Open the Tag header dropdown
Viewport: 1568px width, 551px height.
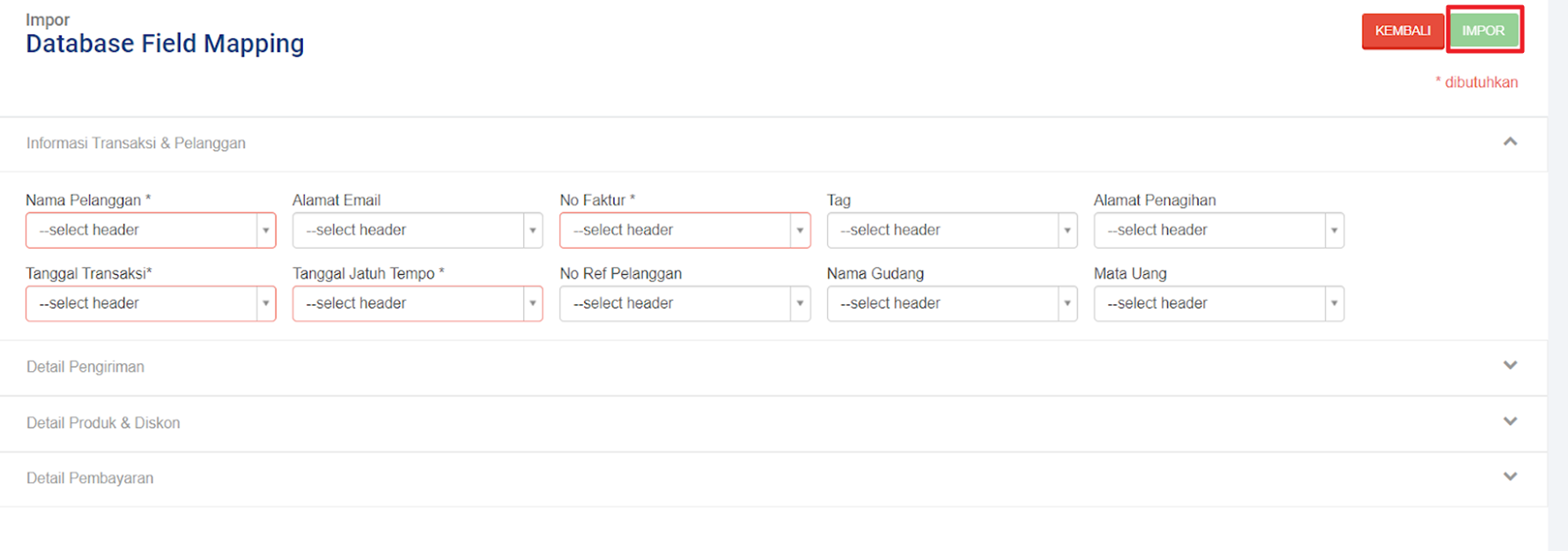tap(951, 230)
